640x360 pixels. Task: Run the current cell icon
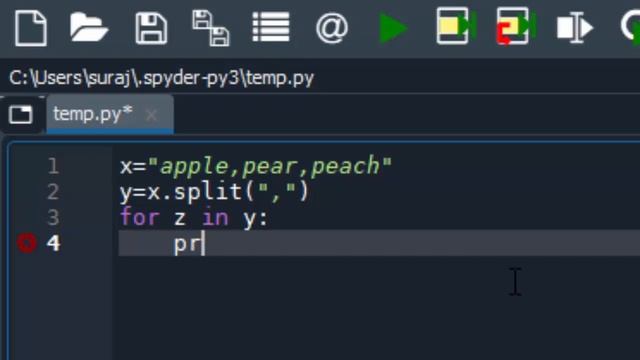456,26
